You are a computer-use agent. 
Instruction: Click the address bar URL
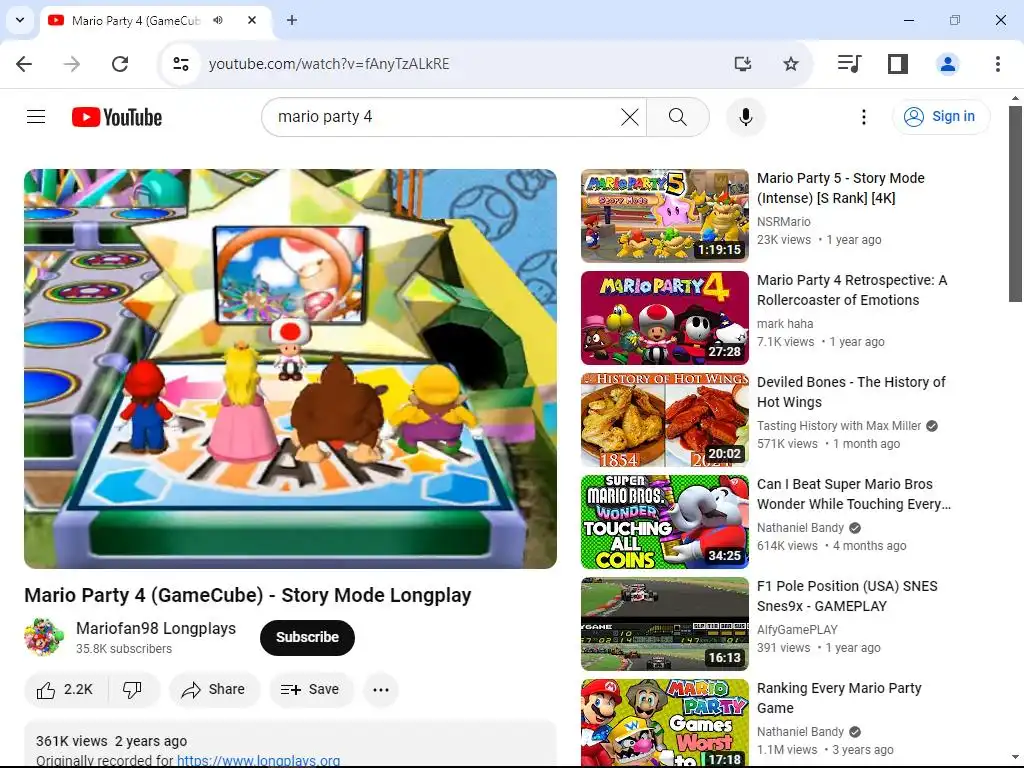tap(329, 64)
